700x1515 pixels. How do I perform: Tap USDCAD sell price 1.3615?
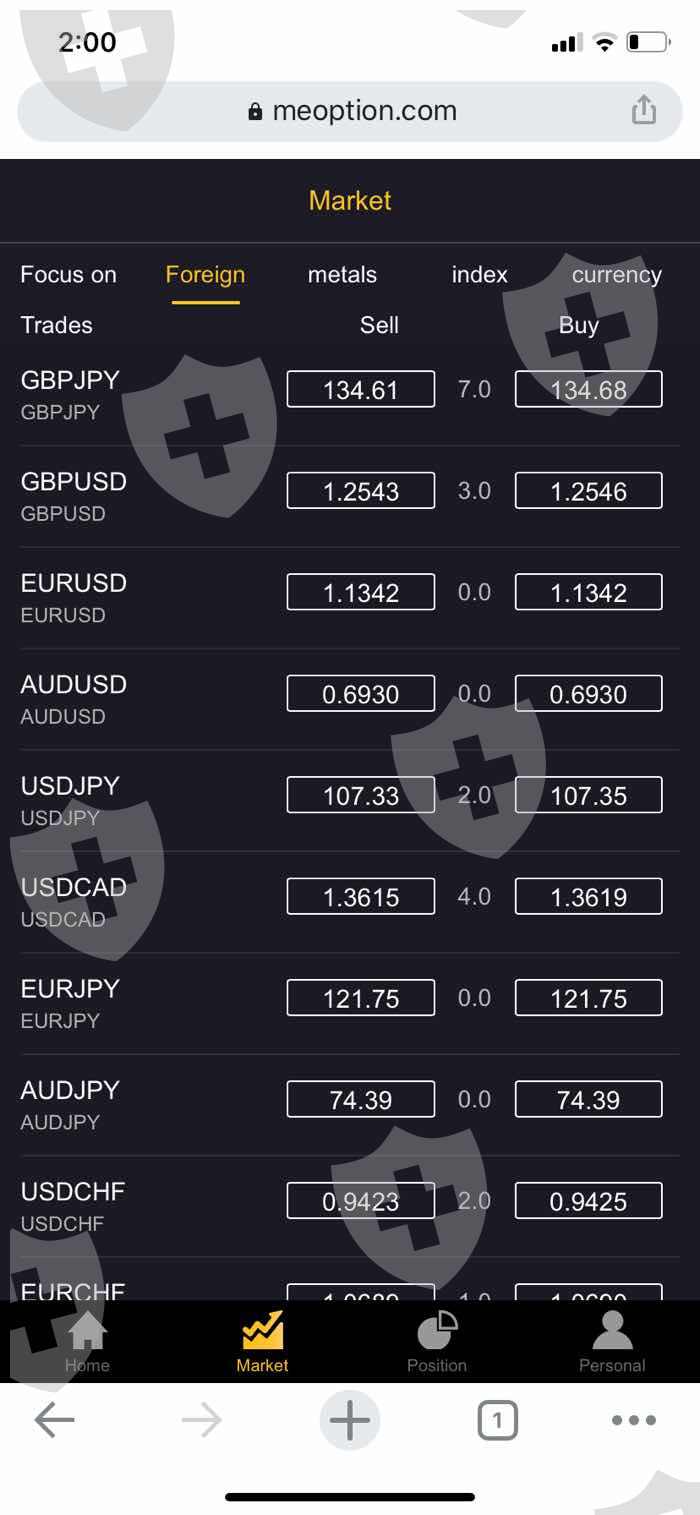[361, 897]
